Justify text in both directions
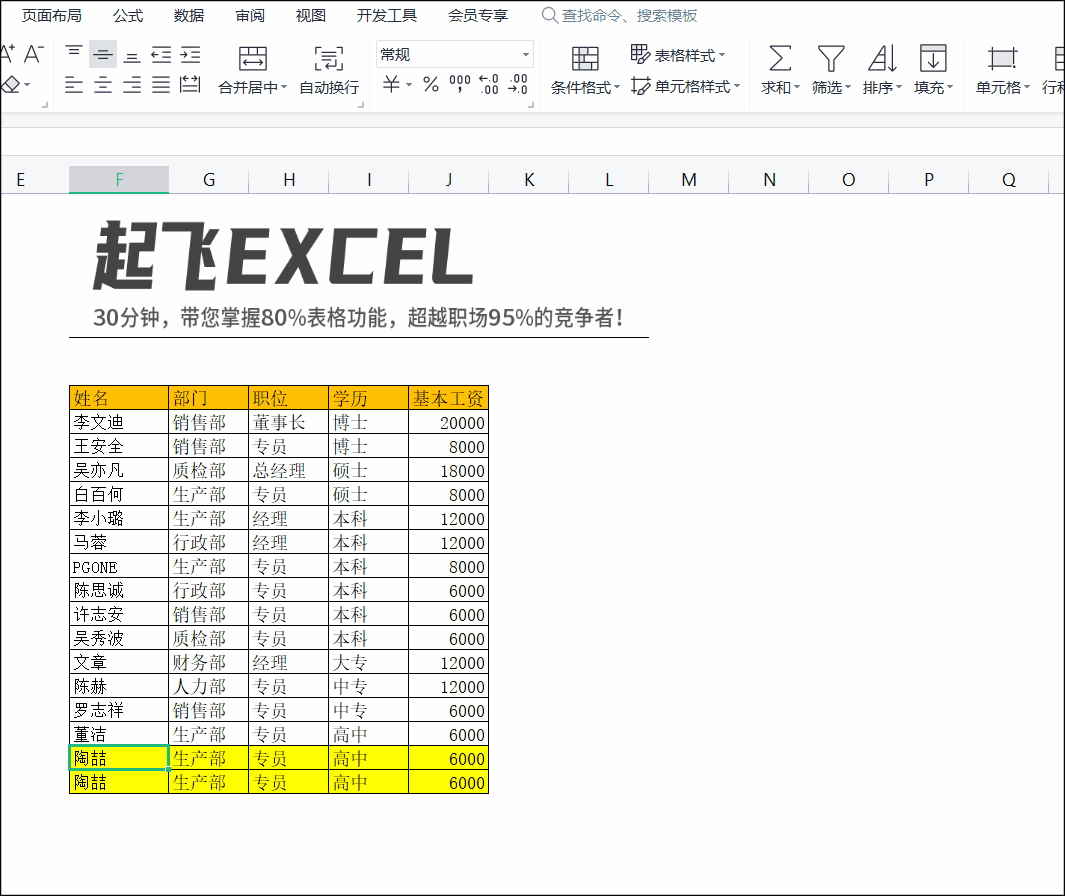The image size is (1065, 896). [161, 85]
